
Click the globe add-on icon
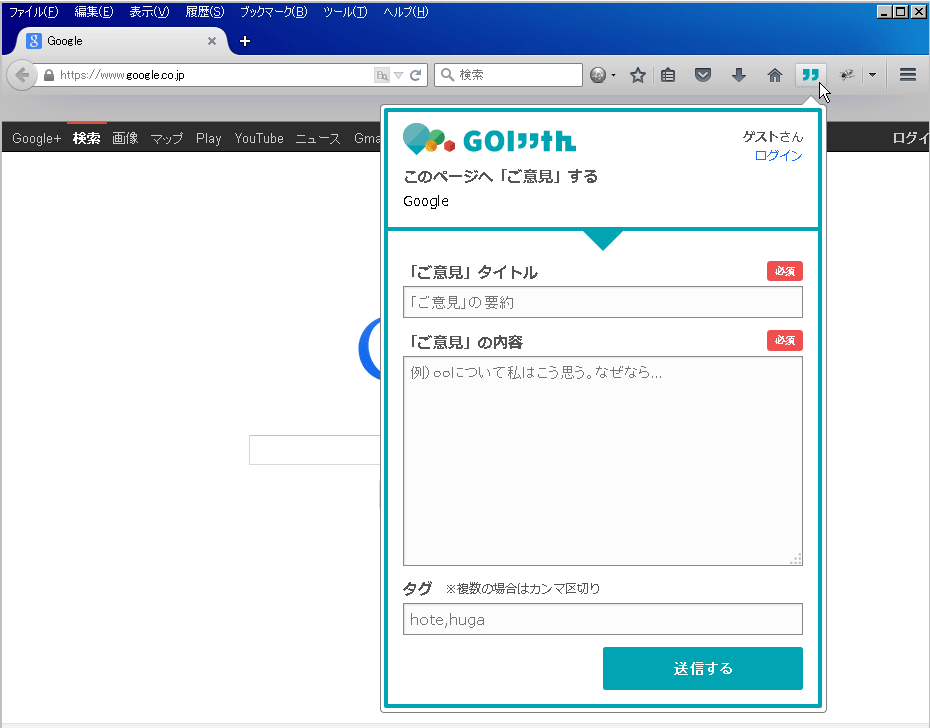point(598,75)
